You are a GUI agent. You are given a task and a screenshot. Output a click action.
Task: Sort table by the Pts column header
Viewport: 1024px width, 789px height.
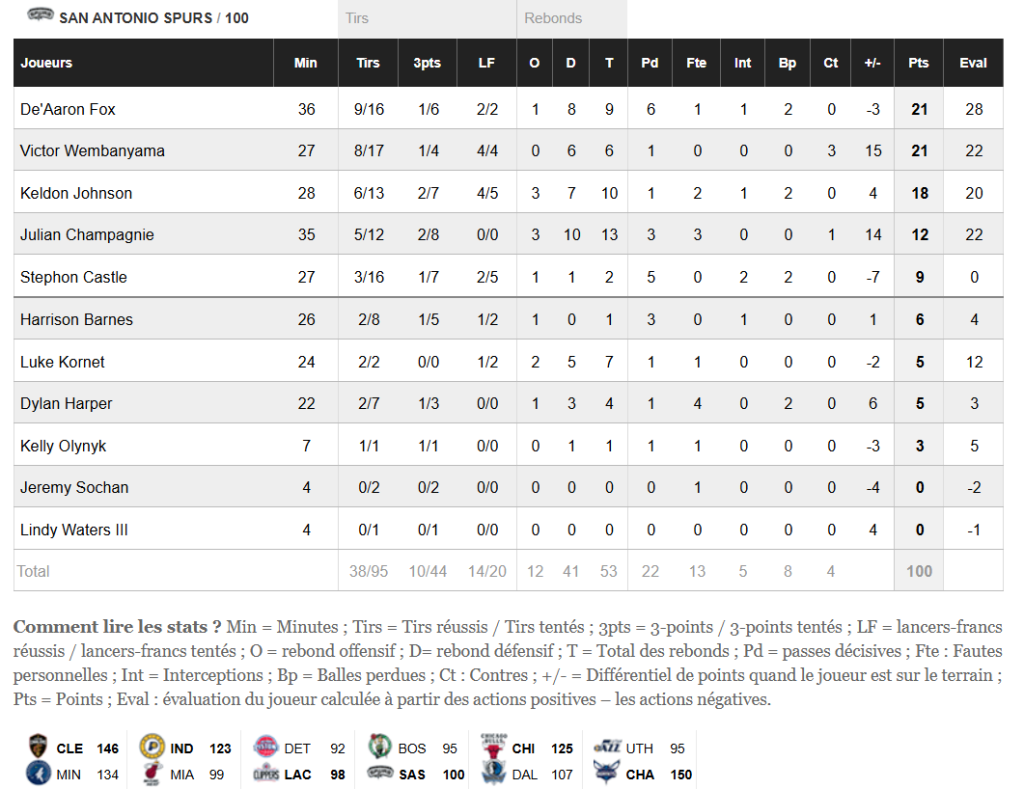[918, 63]
